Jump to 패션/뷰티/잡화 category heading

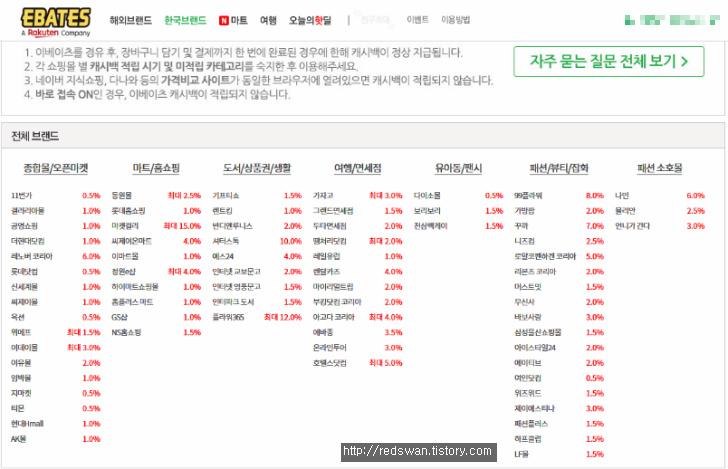[559, 168]
